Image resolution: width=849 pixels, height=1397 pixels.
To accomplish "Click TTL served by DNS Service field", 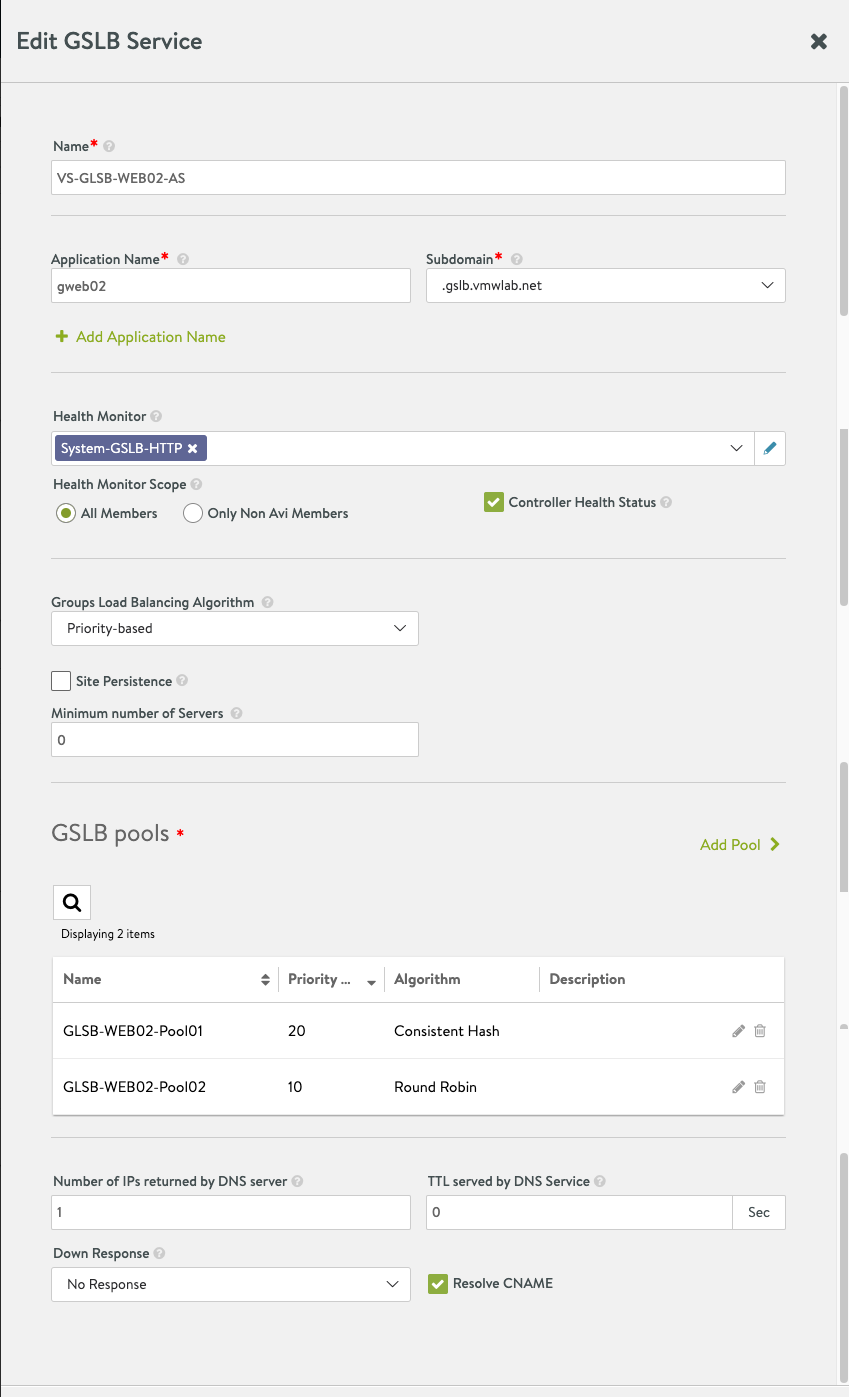I will pos(580,1212).
